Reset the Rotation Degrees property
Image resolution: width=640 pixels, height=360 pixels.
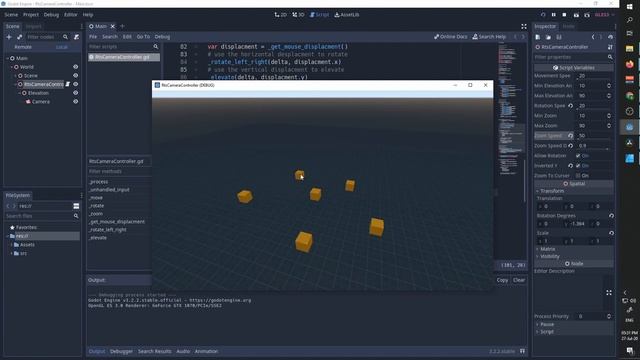coord(611,216)
